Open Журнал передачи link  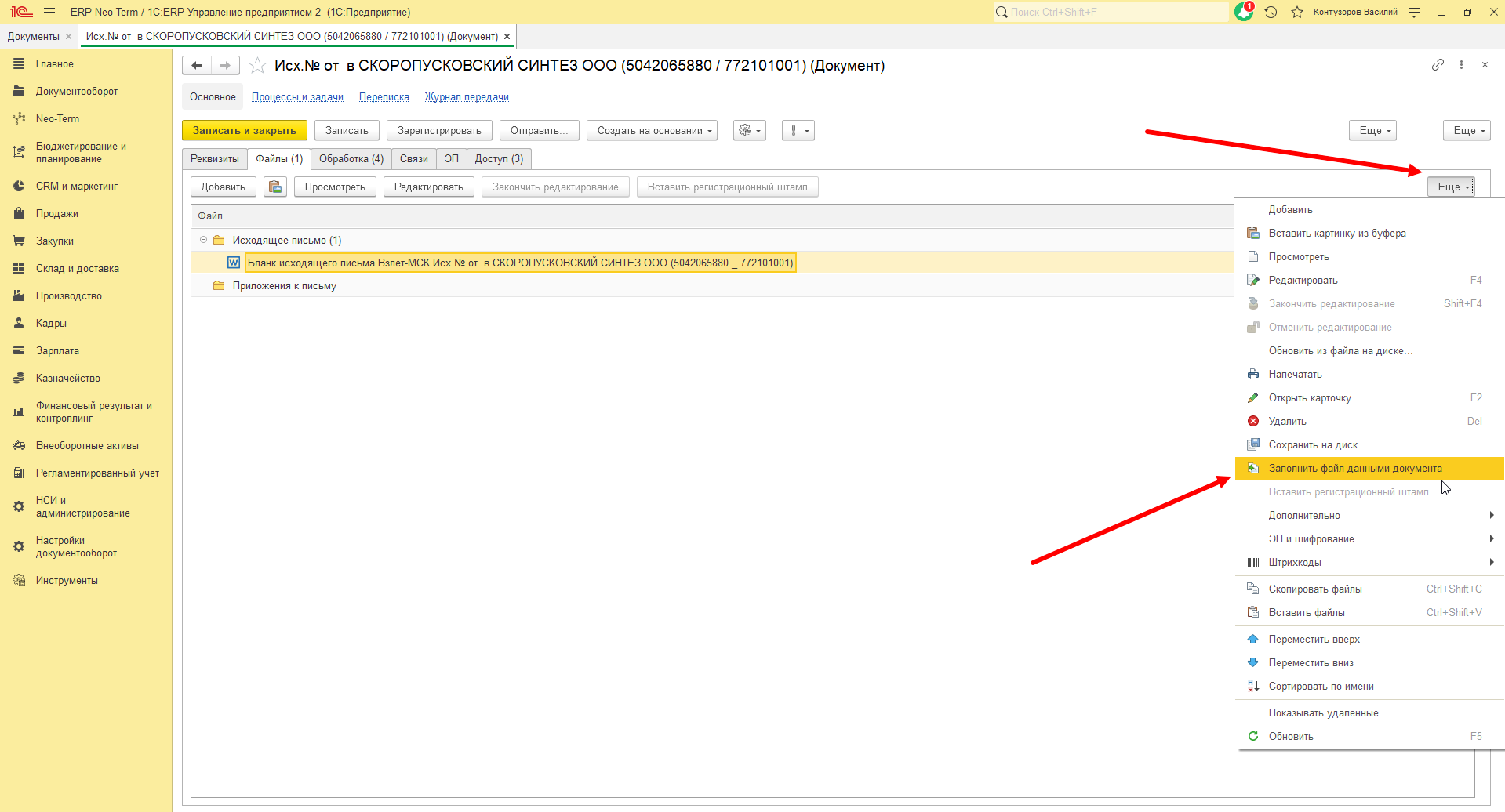[467, 97]
